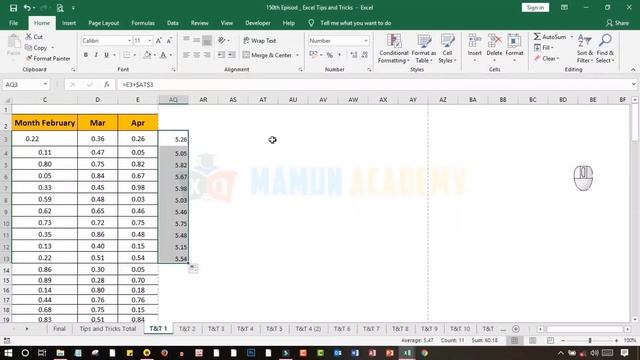
Task: Click the Save icon in quick access toolbar
Action: point(13,8)
